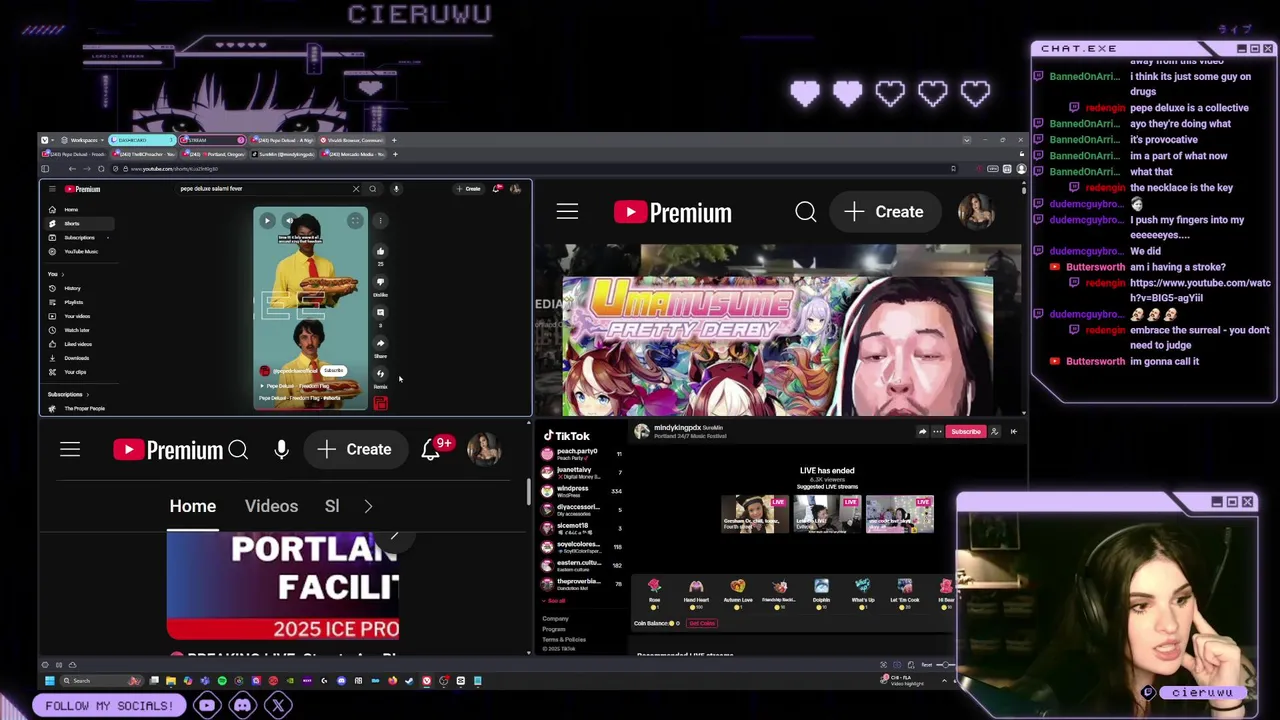Open hamburger menu in top-right YouTube window
Image resolution: width=1280 pixels, height=720 pixels.
pos(567,212)
